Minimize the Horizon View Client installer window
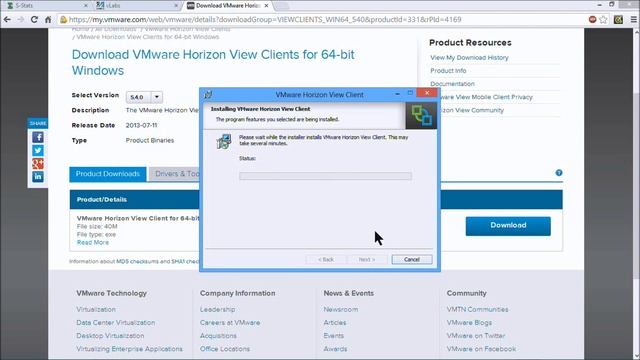Image resolution: width=640 pixels, height=360 pixels. pos(397,94)
